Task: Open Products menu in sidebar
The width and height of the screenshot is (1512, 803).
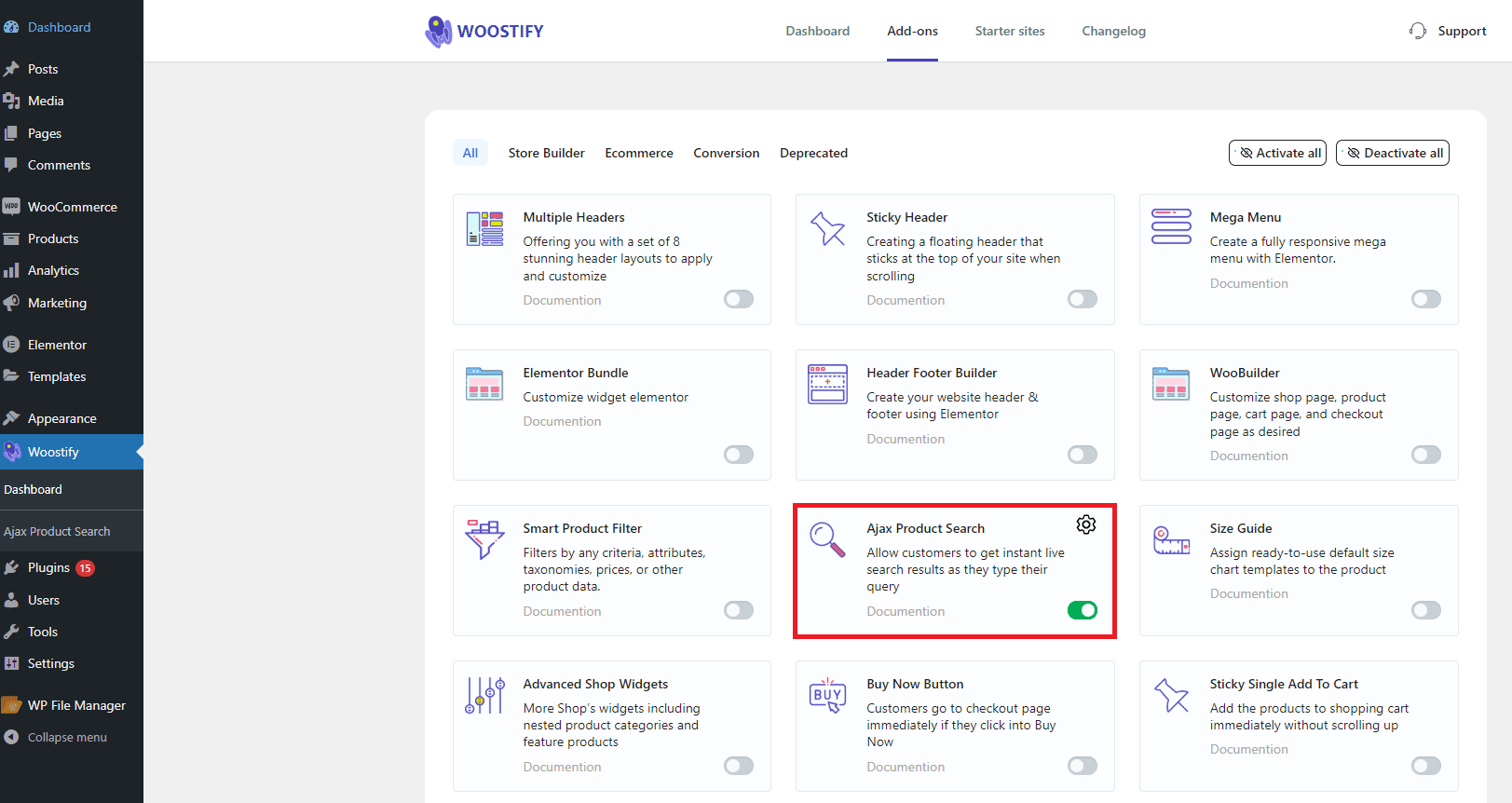Action: click(x=72, y=238)
